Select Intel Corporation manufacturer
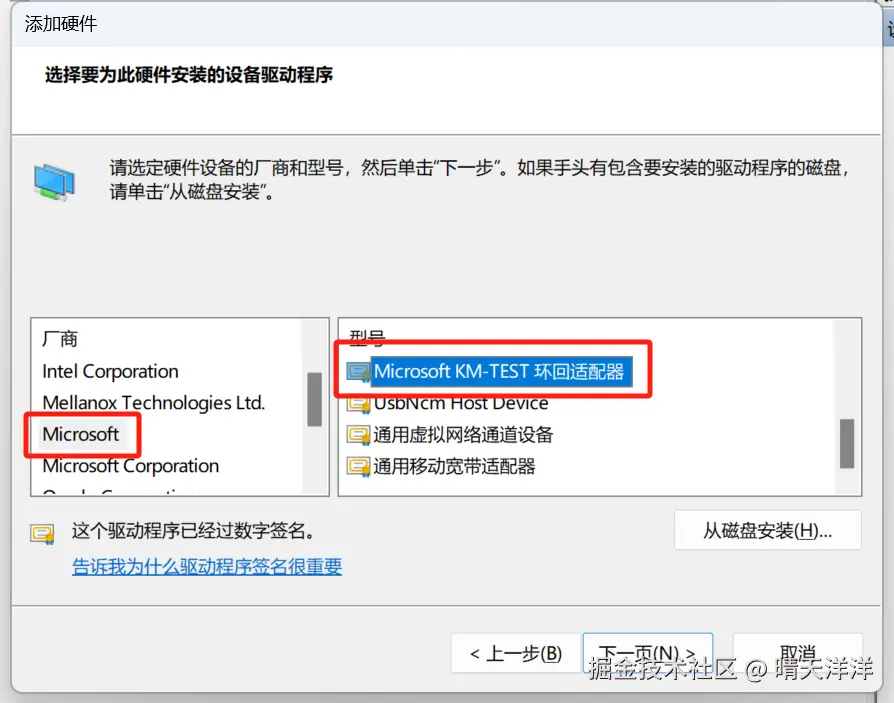Screen dimensions: 894x703 coord(110,372)
